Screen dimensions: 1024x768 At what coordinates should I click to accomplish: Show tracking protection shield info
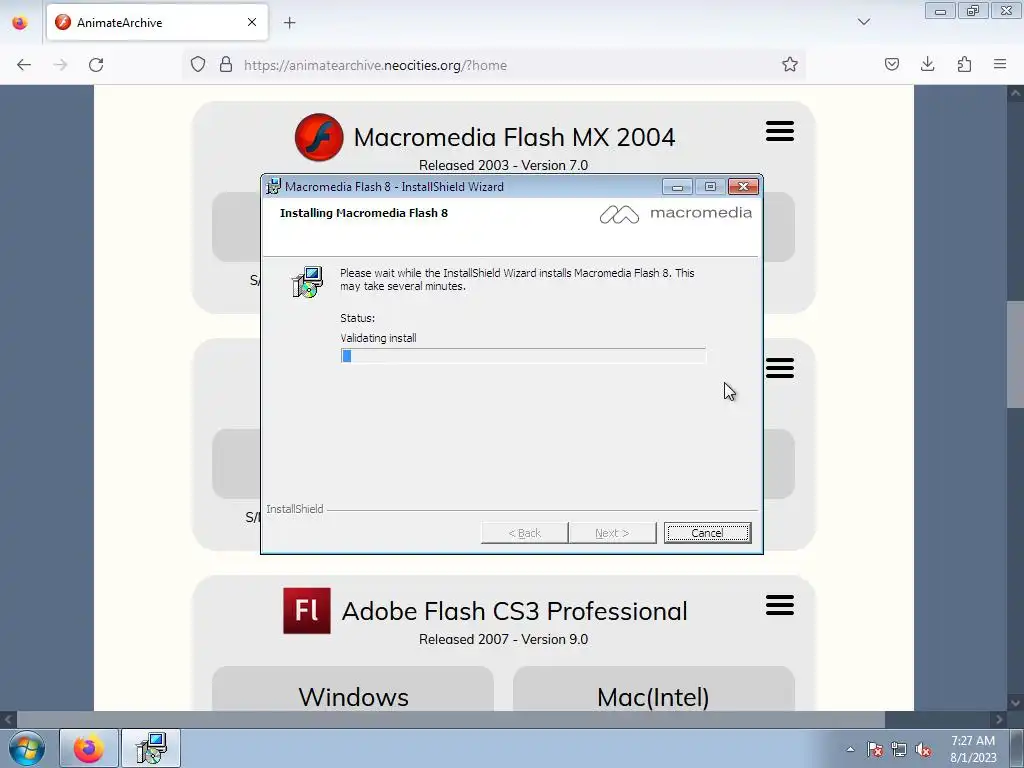198,65
